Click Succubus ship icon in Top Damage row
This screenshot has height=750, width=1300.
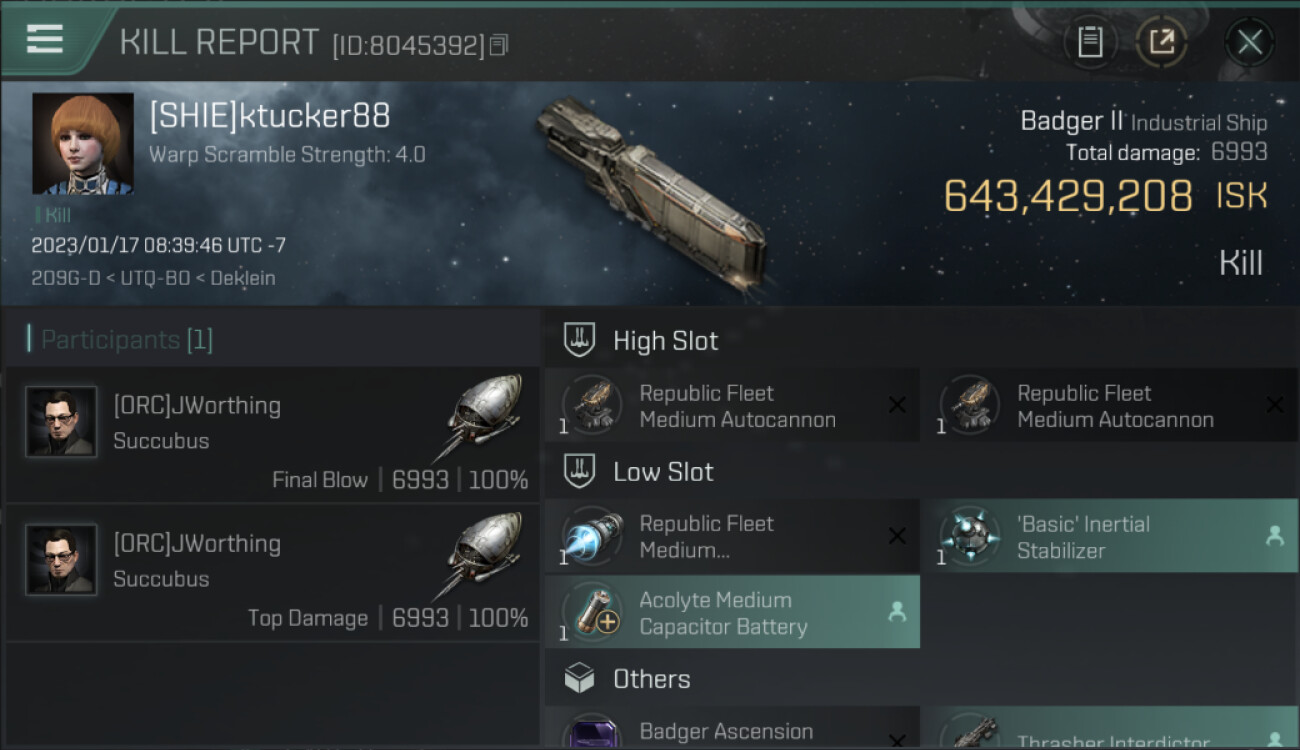(x=478, y=555)
